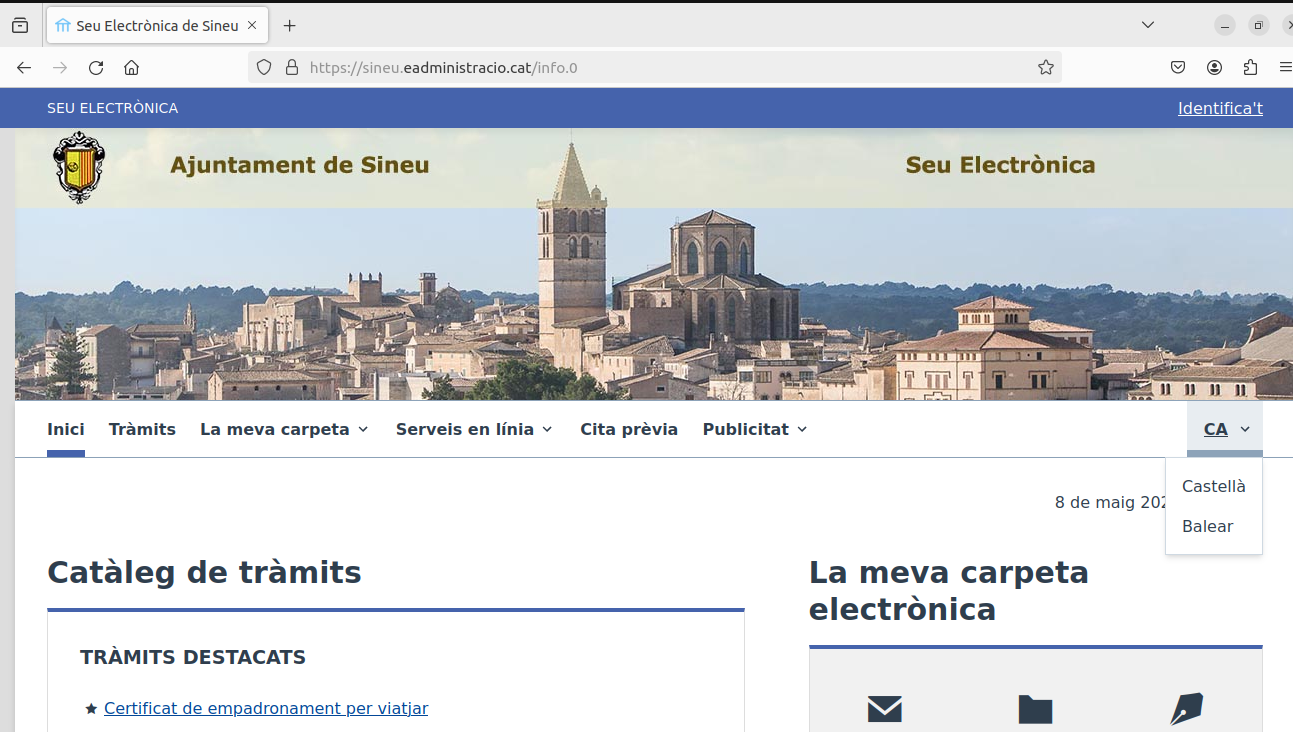Open Certificat de empadronament per viatjar link
The width and height of the screenshot is (1293, 732).
point(266,709)
